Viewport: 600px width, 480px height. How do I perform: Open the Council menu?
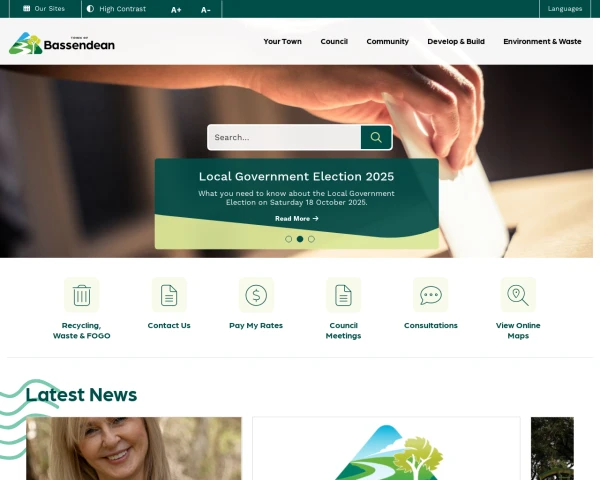coord(334,41)
